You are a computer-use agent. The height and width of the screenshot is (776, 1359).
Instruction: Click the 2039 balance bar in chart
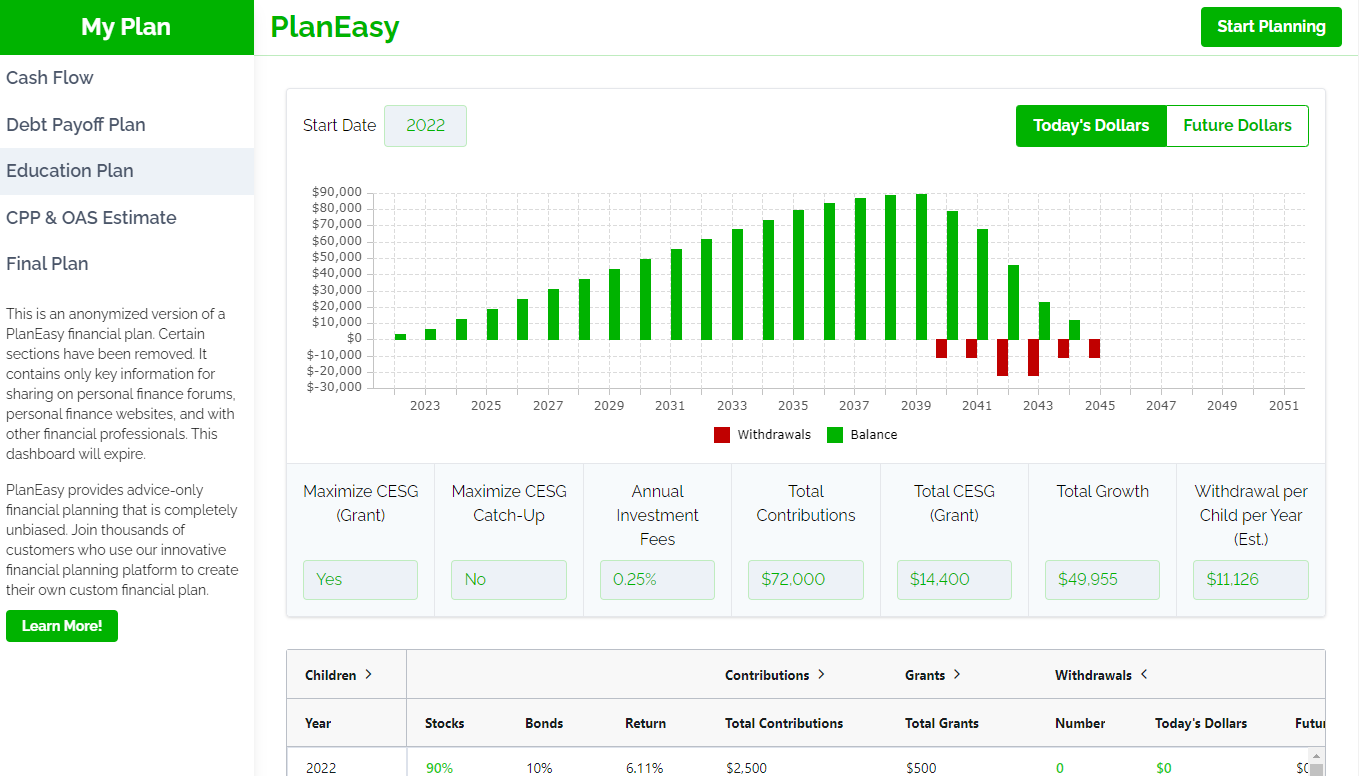click(x=922, y=267)
